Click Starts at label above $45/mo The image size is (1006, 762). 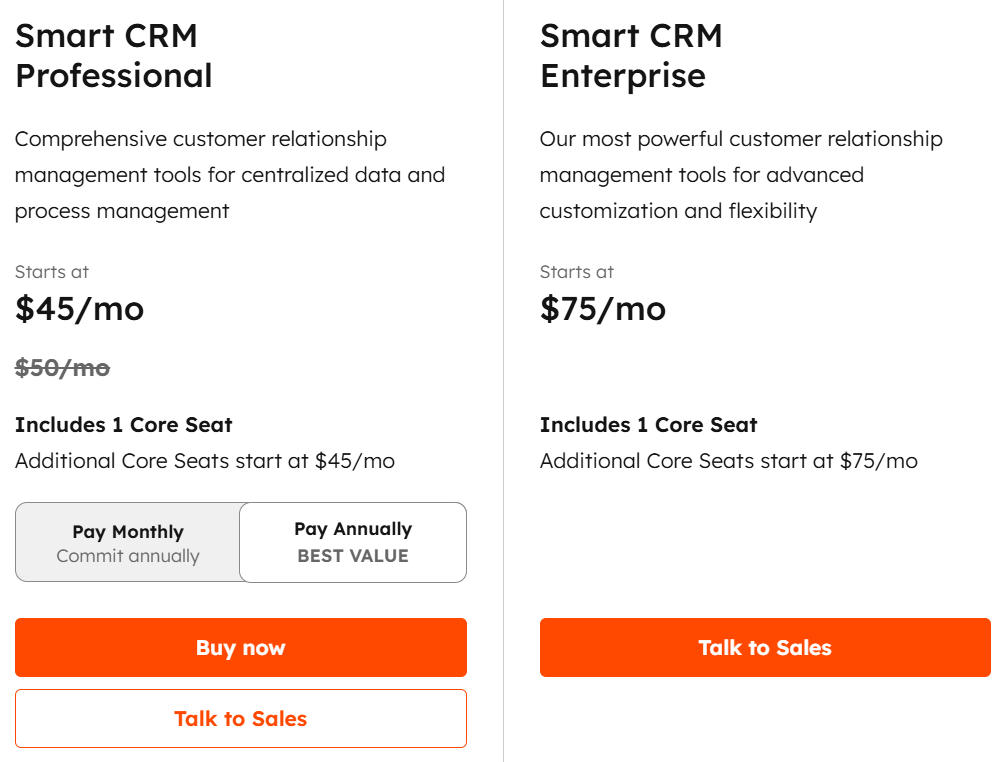52,272
